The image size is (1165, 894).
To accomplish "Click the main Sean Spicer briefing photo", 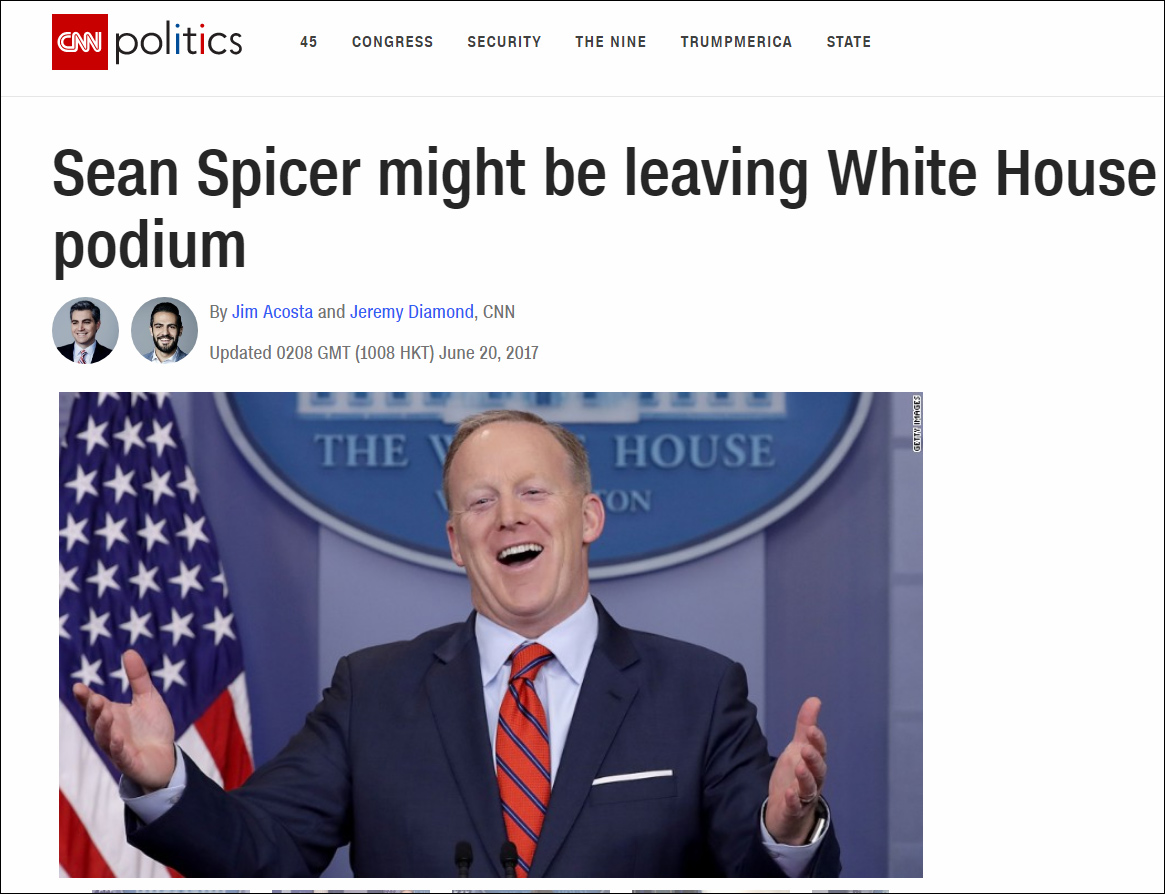I will click(490, 635).
